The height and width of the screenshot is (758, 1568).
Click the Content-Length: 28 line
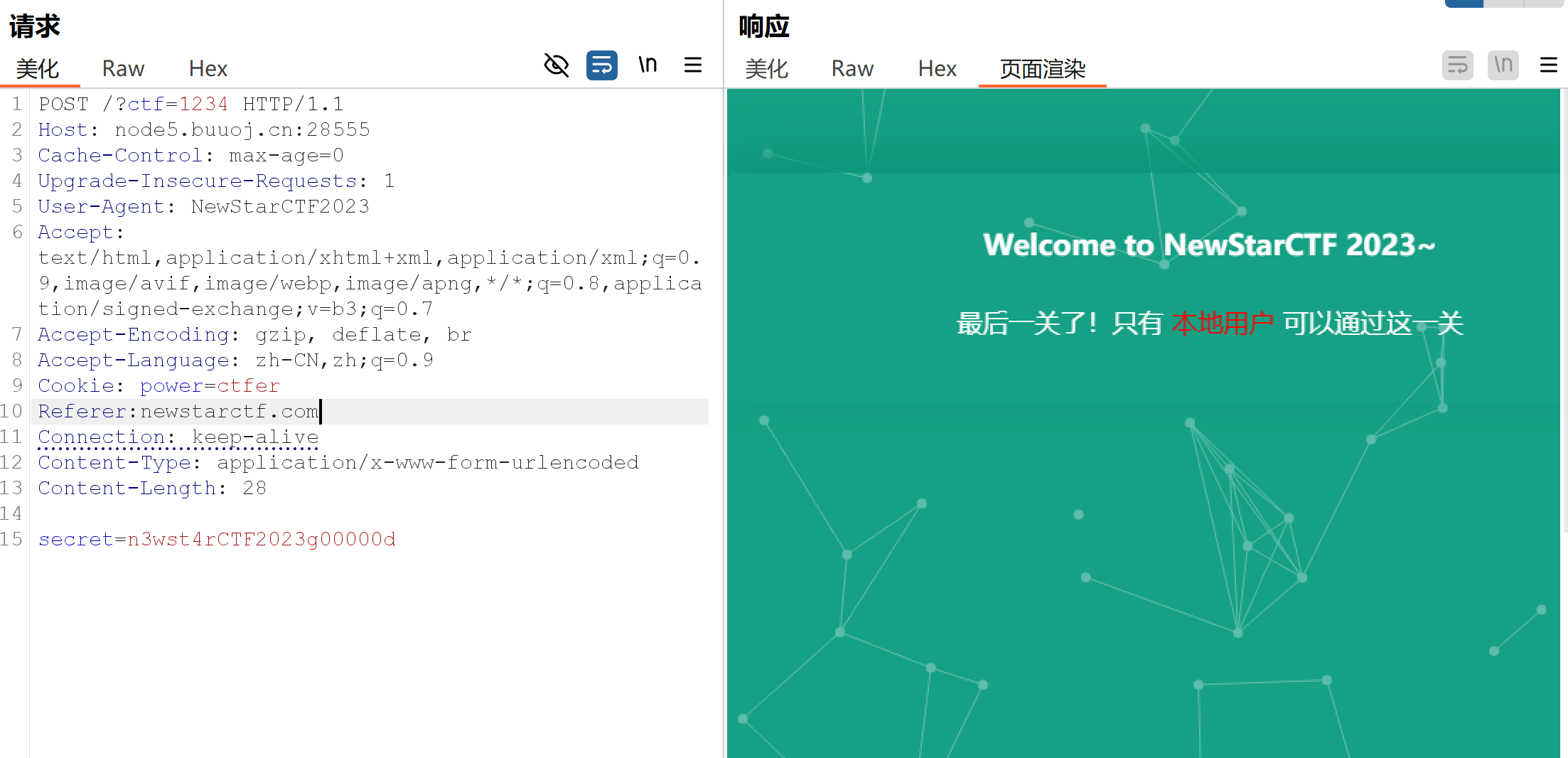[152, 489]
